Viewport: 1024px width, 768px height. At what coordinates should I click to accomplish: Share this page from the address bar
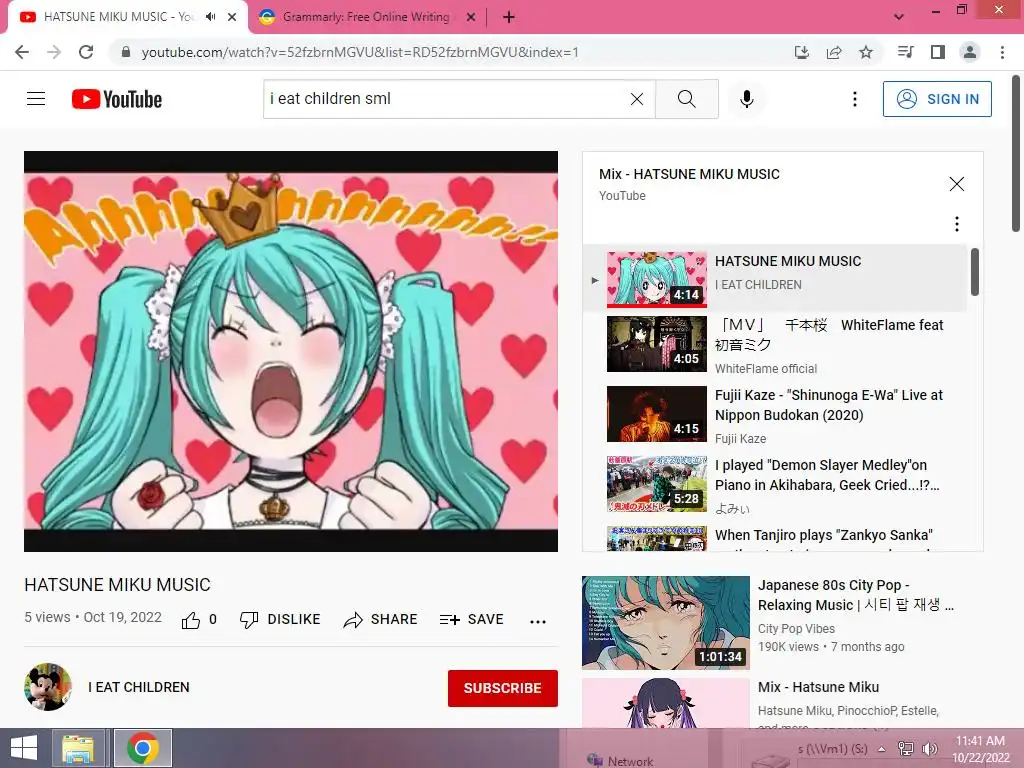pyautogui.click(x=834, y=52)
